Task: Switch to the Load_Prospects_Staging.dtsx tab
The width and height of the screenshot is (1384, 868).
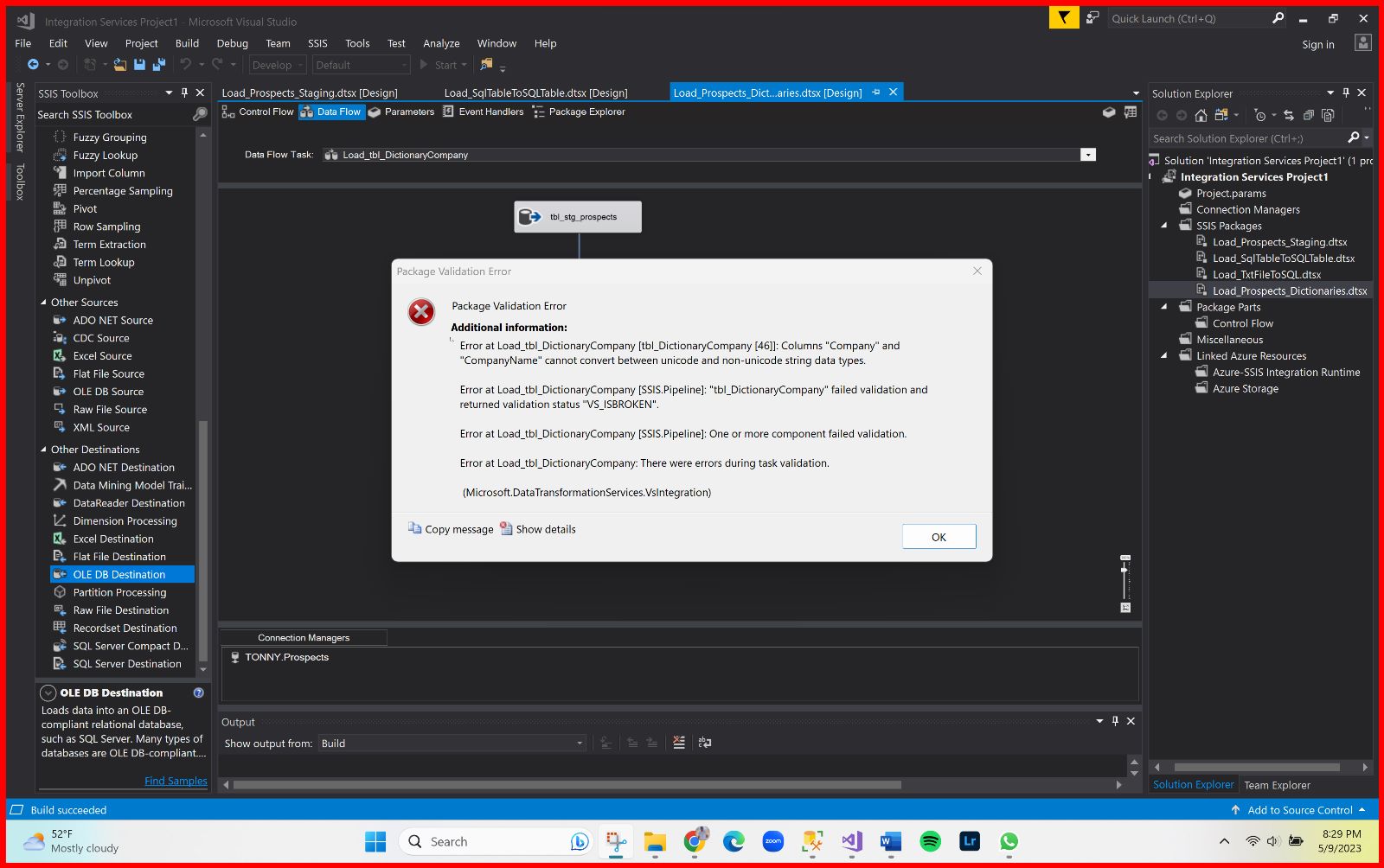Action: pos(310,93)
